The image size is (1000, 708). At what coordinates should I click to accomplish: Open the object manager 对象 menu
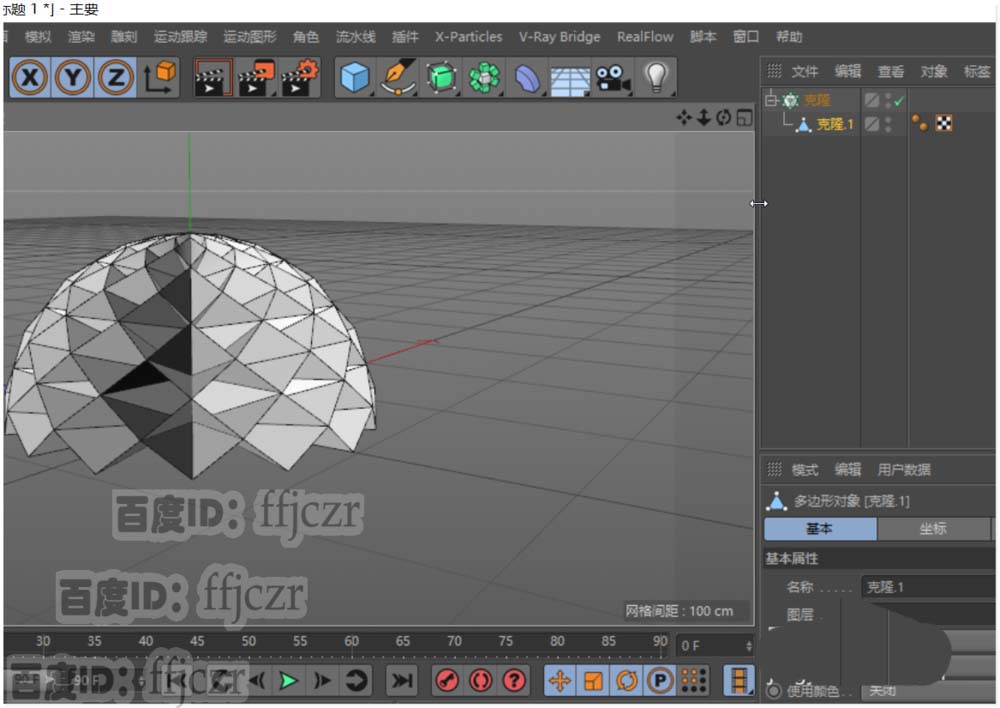[x=934, y=71]
